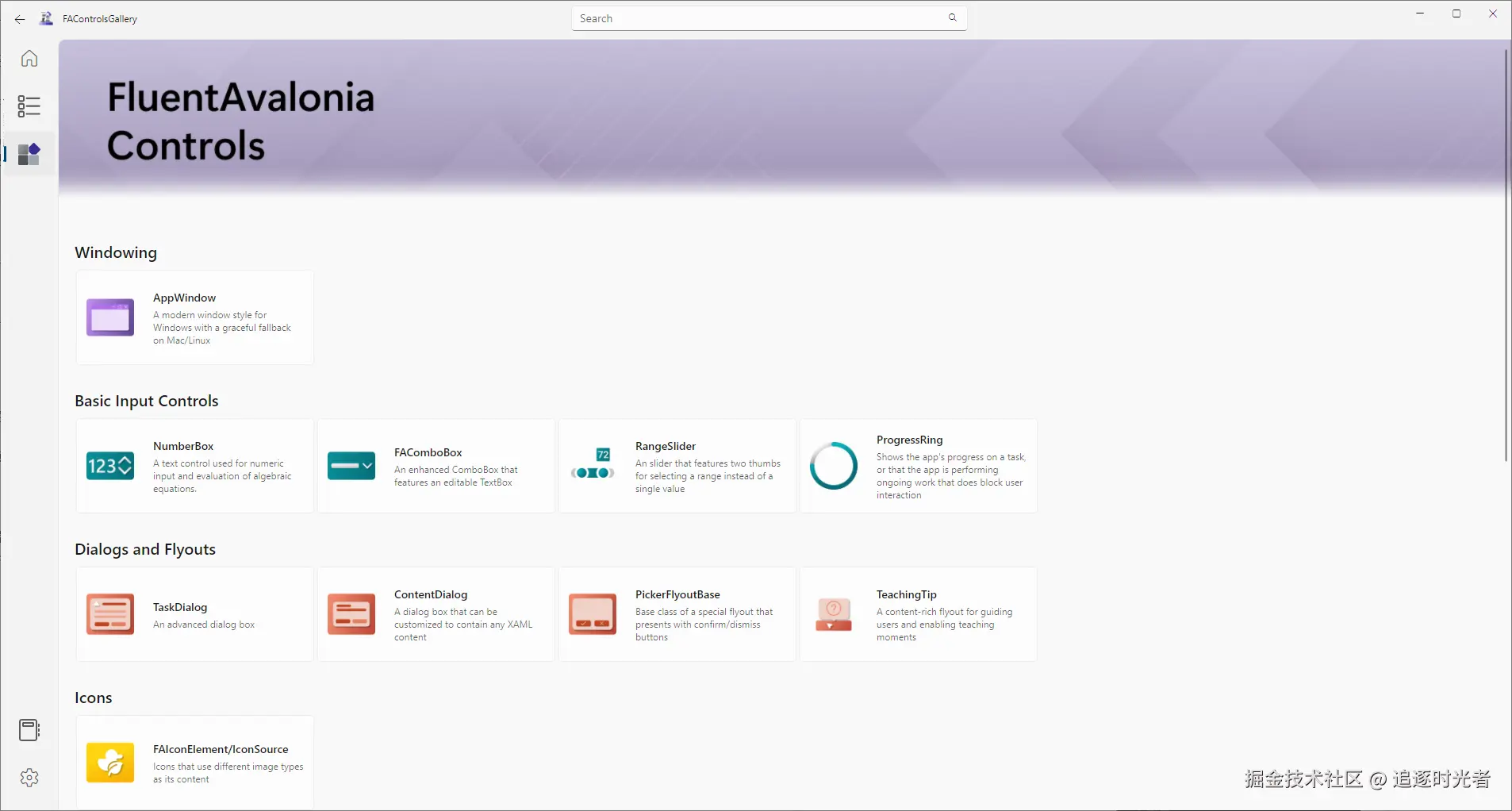The image size is (1512, 811).
Task: Click the FAControlsGallery app icon
Action: coord(47,18)
